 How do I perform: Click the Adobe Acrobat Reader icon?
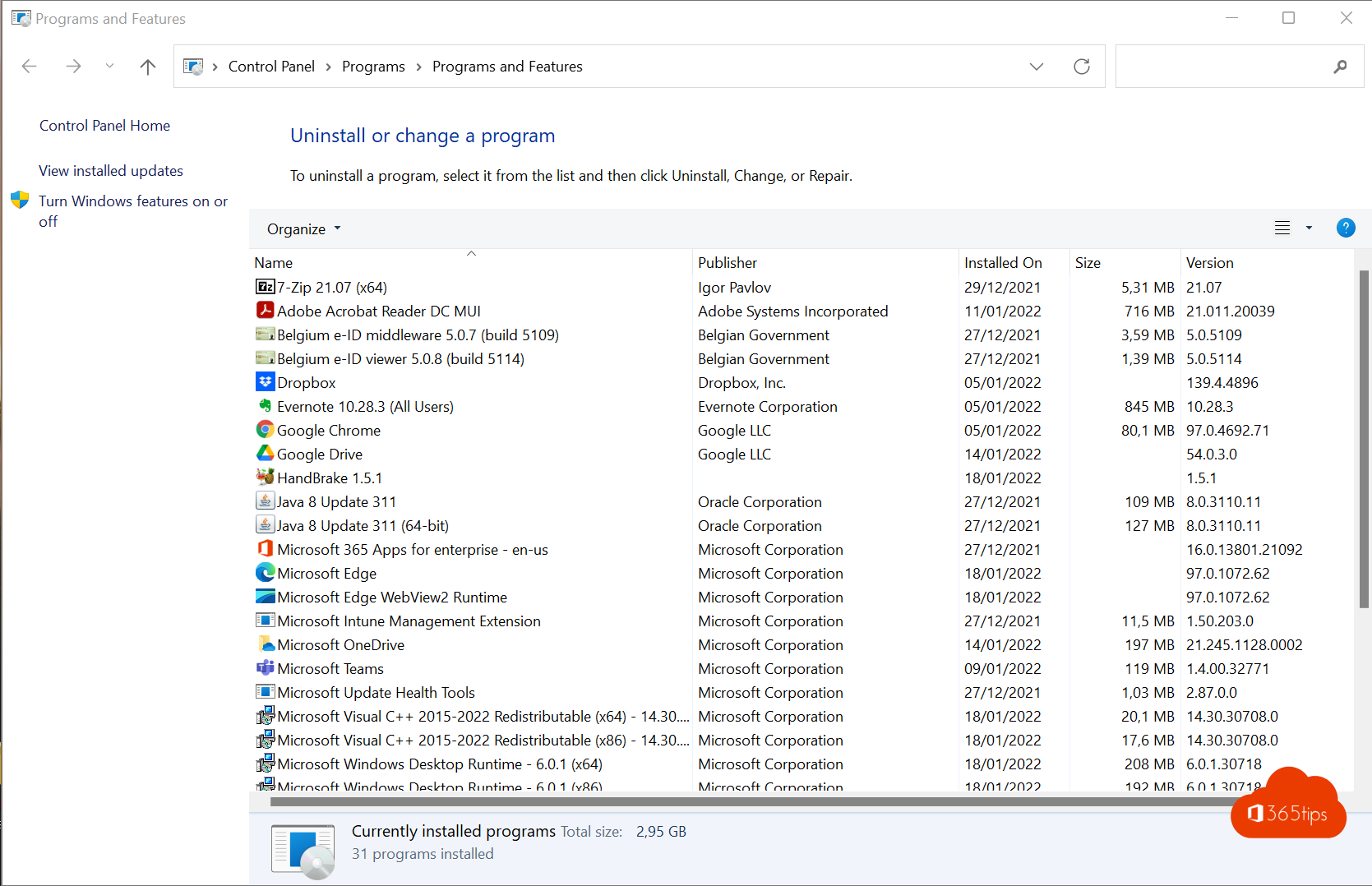265,311
